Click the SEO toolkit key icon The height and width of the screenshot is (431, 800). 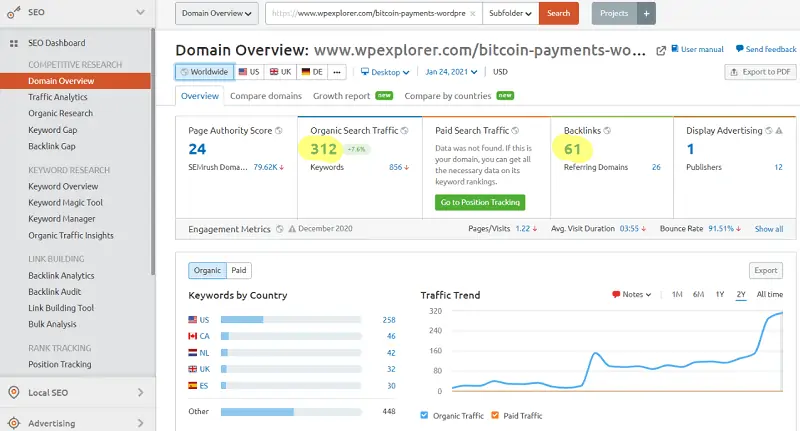coord(13,13)
